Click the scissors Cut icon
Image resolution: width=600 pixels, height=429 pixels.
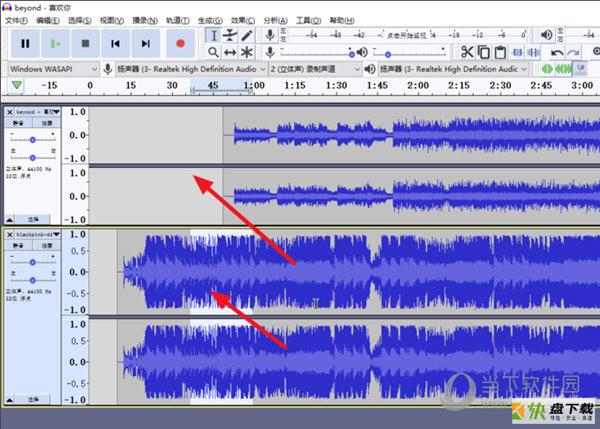click(467, 52)
